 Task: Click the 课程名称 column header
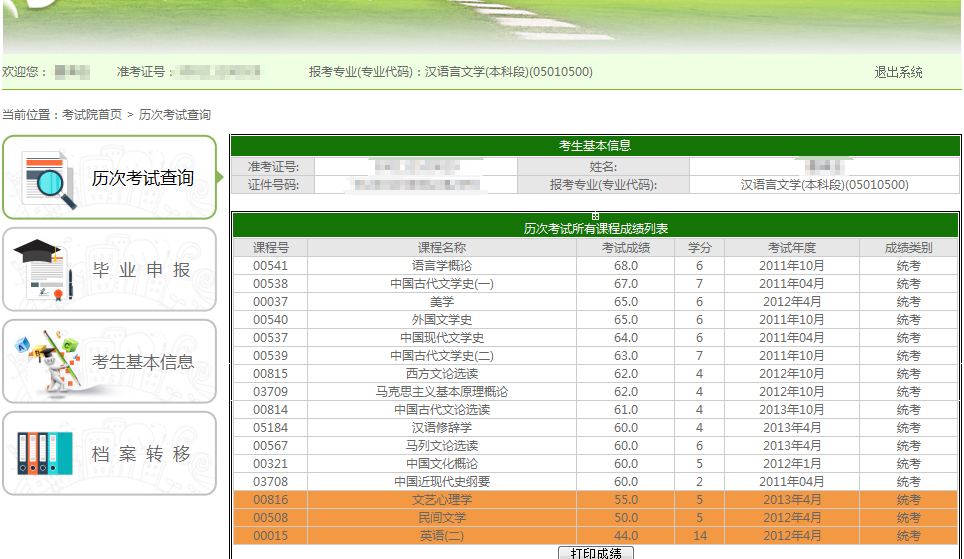coord(441,247)
